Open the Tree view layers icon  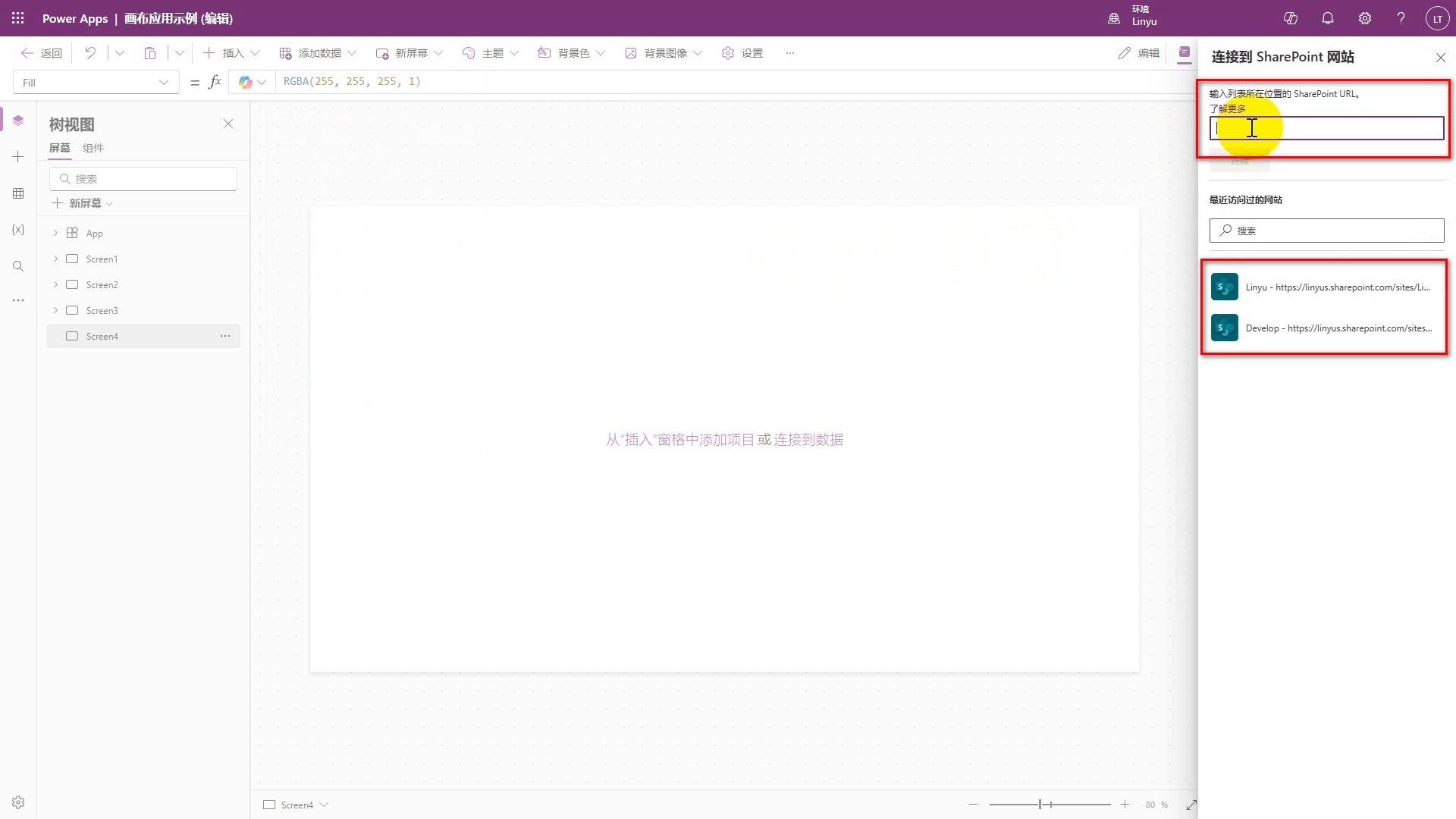(18, 121)
